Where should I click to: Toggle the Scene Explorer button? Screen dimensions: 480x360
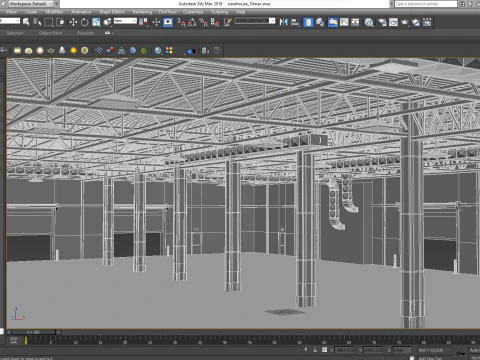tap(308, 22)
